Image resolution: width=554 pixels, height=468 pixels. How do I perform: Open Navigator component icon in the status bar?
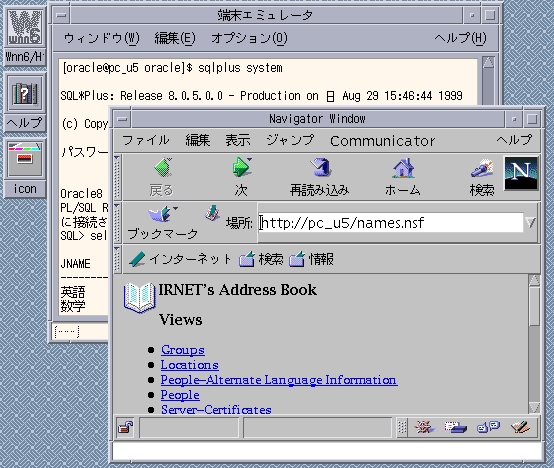coord(424,427)
